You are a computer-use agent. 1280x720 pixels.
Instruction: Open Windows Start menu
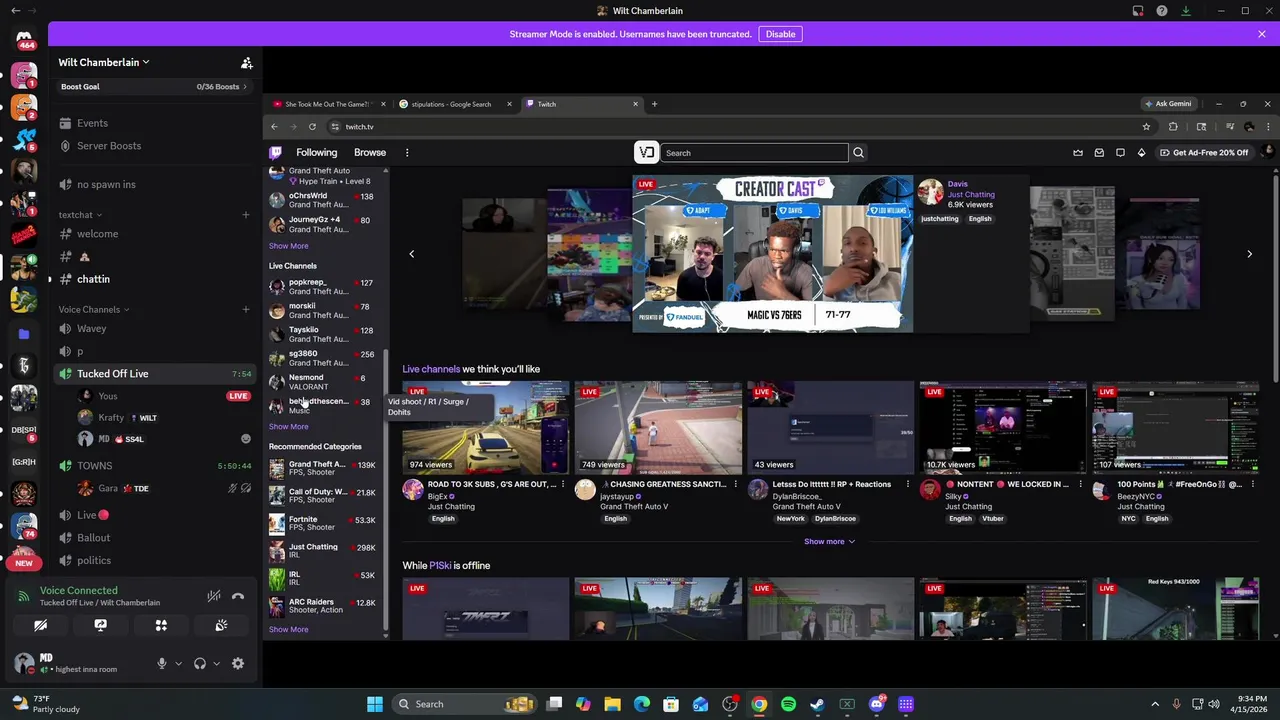pos(375,704)
